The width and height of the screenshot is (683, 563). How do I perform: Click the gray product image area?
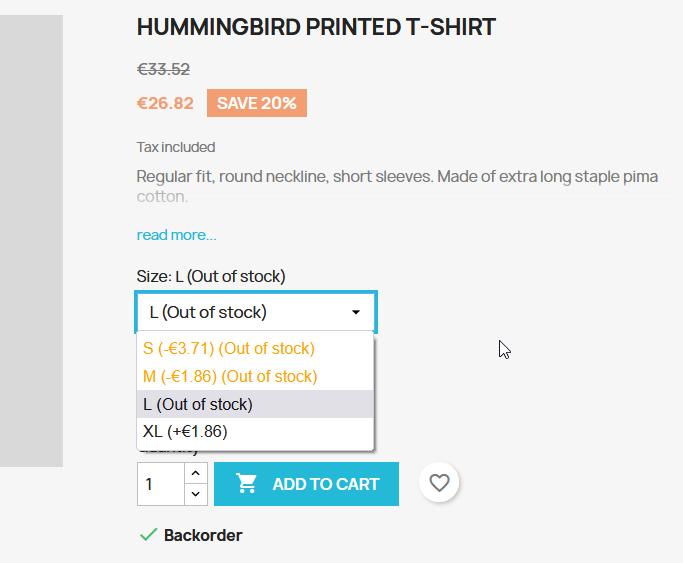tap(31, 240)
